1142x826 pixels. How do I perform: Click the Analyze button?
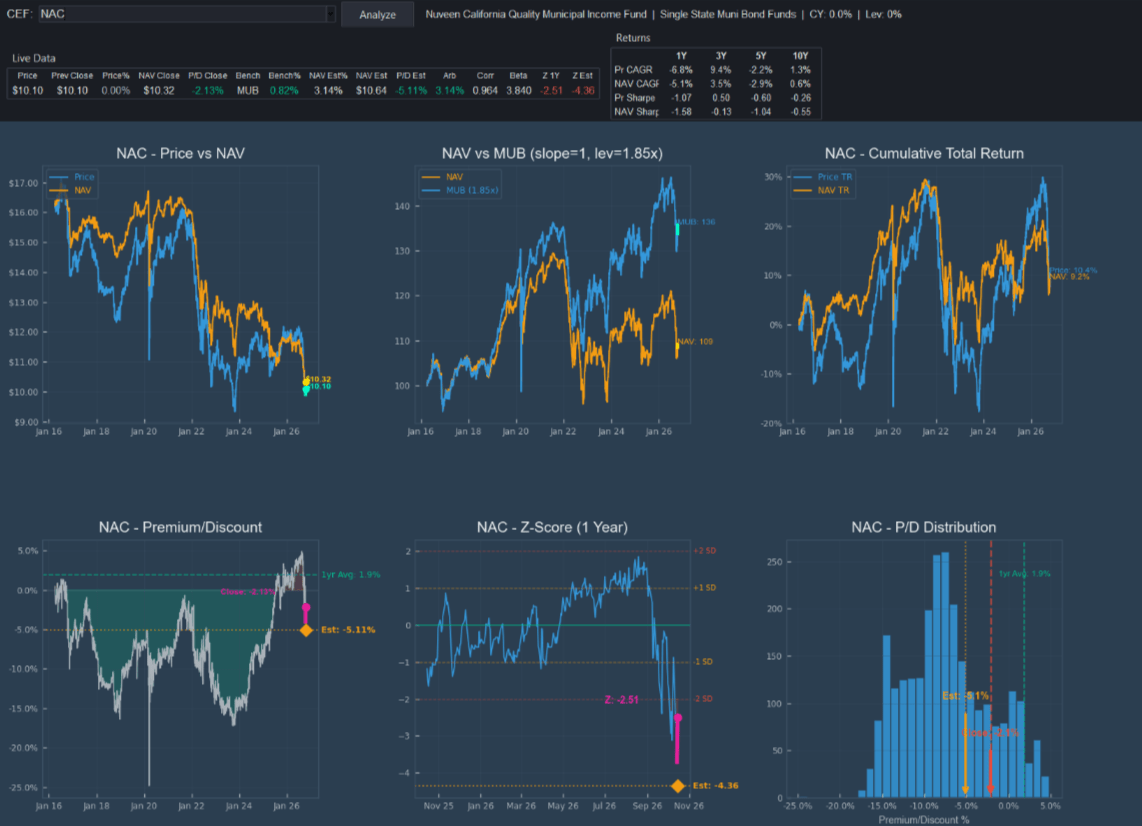[x=377, y=15]
